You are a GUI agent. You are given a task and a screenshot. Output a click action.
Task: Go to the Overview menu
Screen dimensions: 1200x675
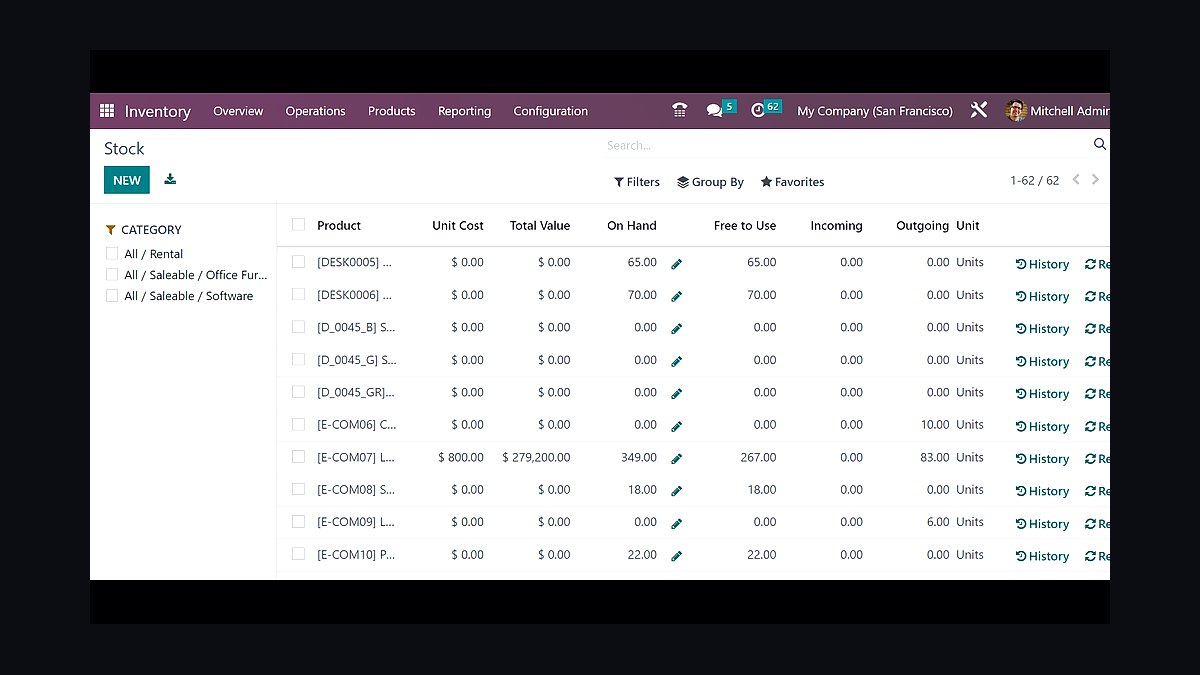238,111
